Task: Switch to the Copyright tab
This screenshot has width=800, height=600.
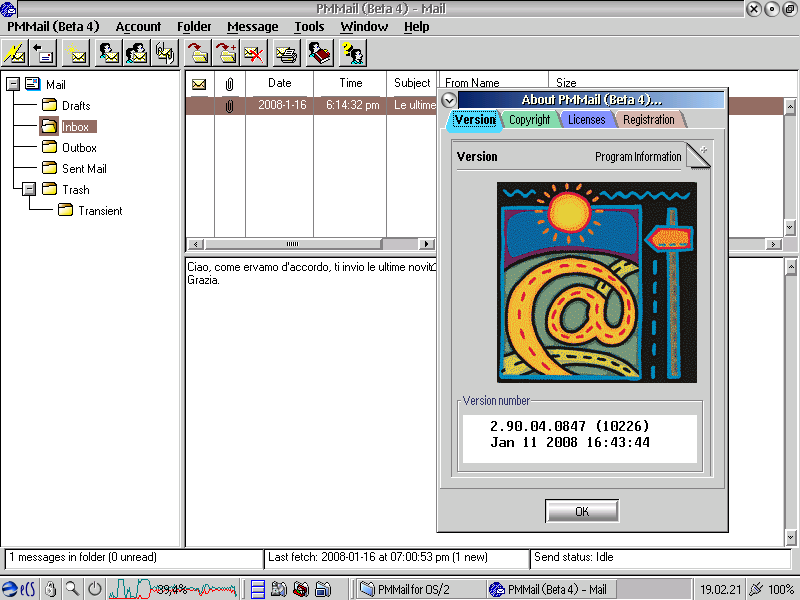Action: [529, 120]
